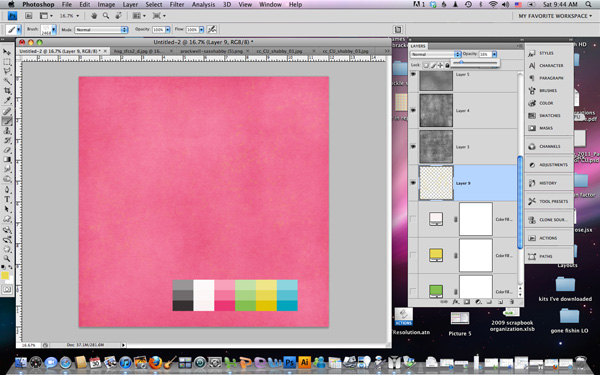Viewport: 600px width, 375px height.
Task: Open the Actions panel
Action: tap(549, 238)
